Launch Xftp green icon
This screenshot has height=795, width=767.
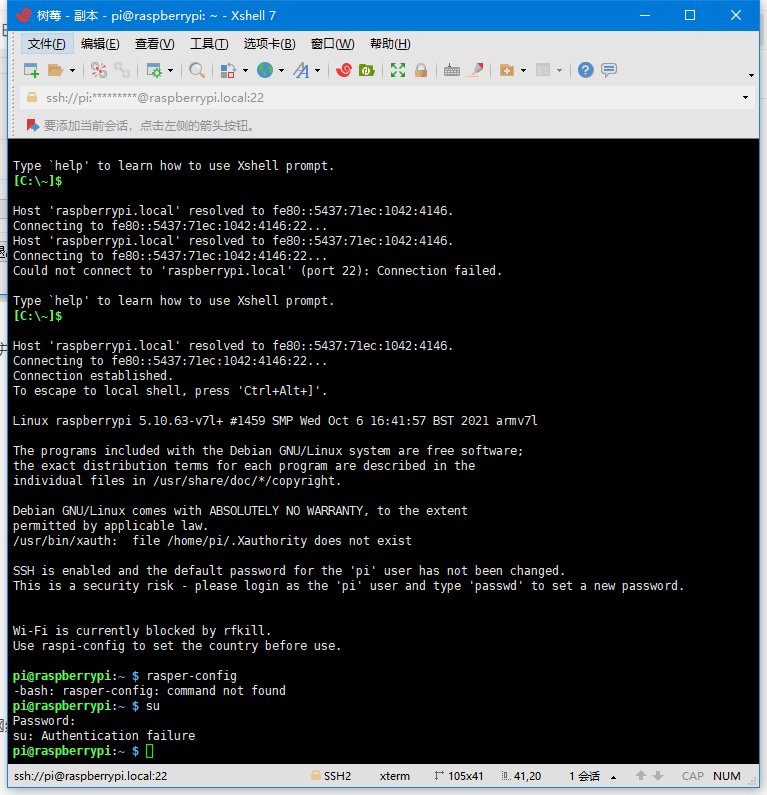(367, 70)
